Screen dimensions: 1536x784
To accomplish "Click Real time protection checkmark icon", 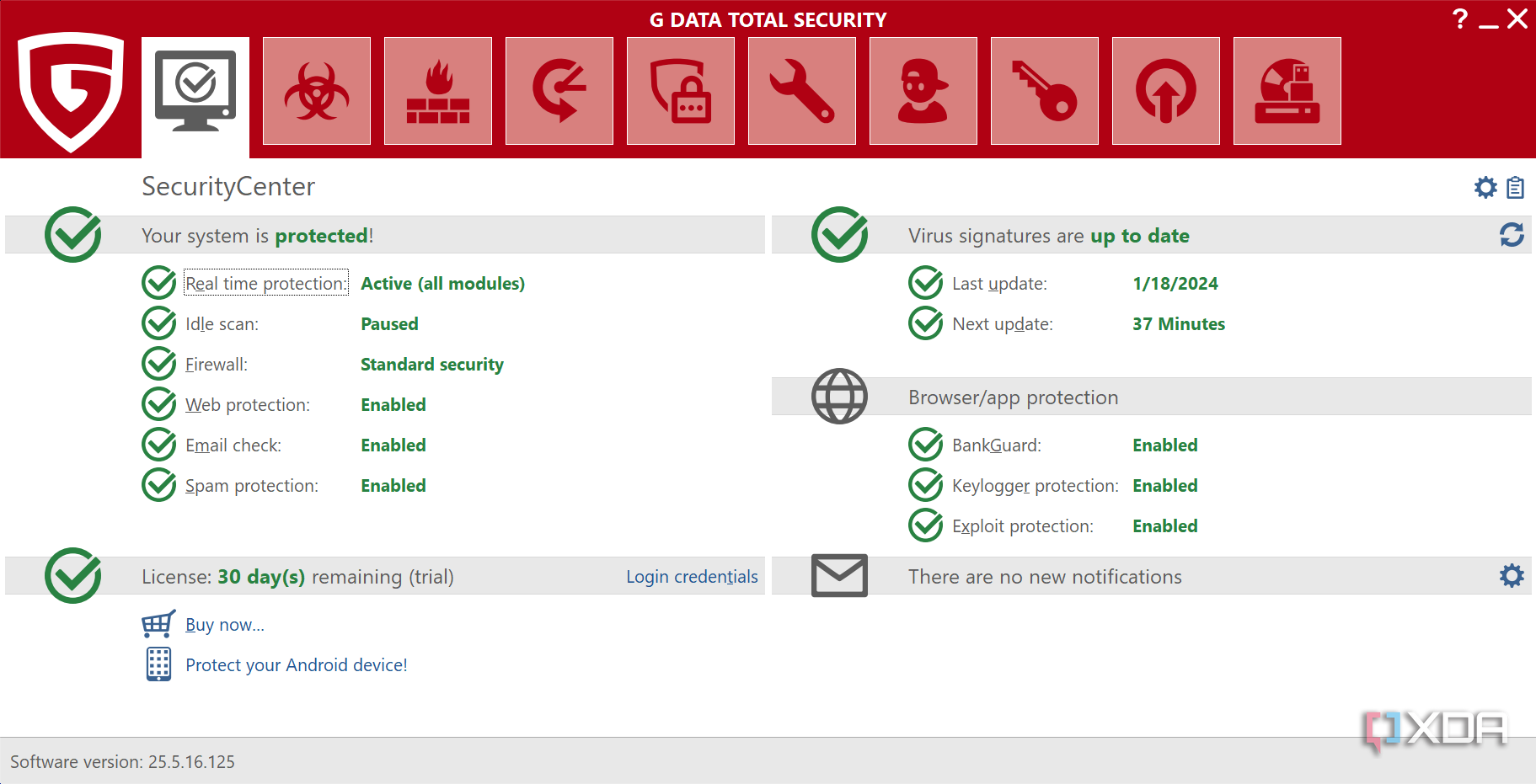I will coord(159,283).
